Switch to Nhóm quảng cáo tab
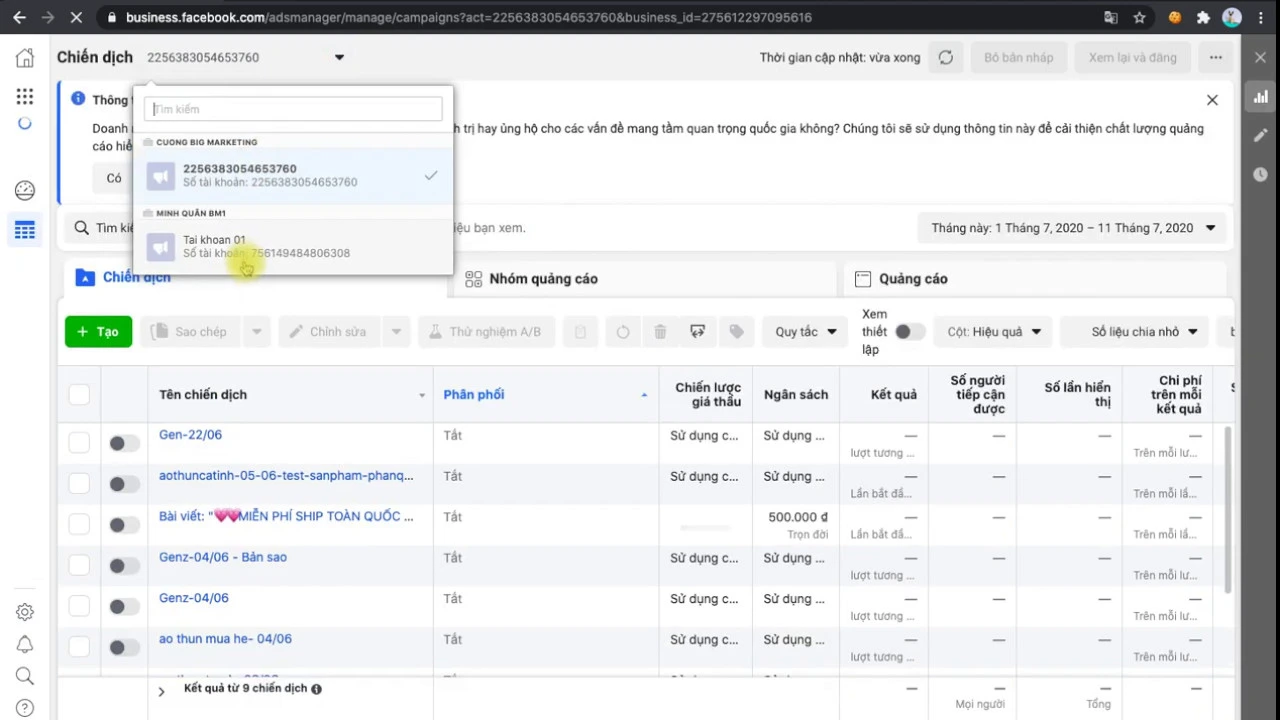1280x720 pixels. (644, 279)
